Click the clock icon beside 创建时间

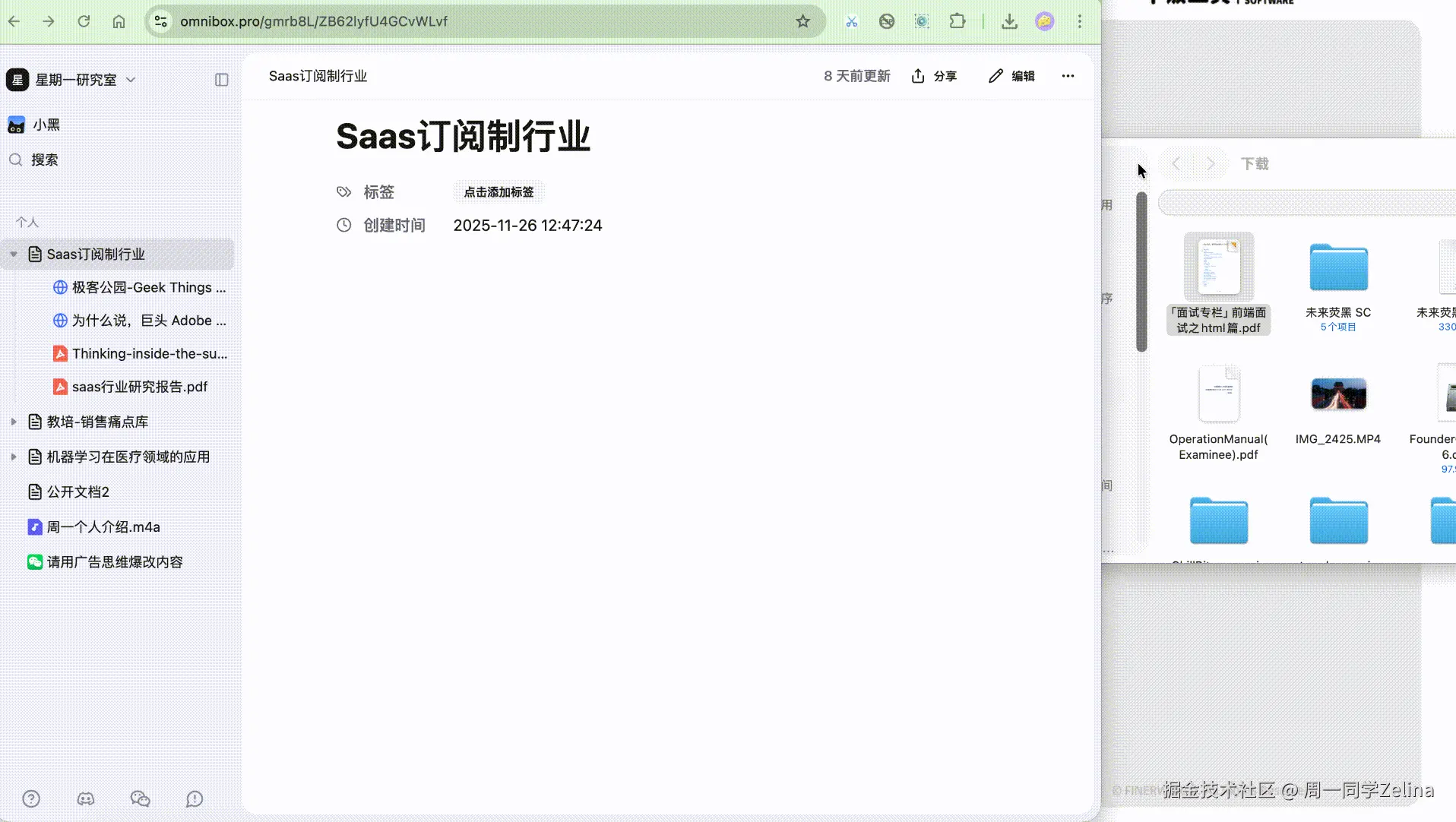[x=344, y=225]
